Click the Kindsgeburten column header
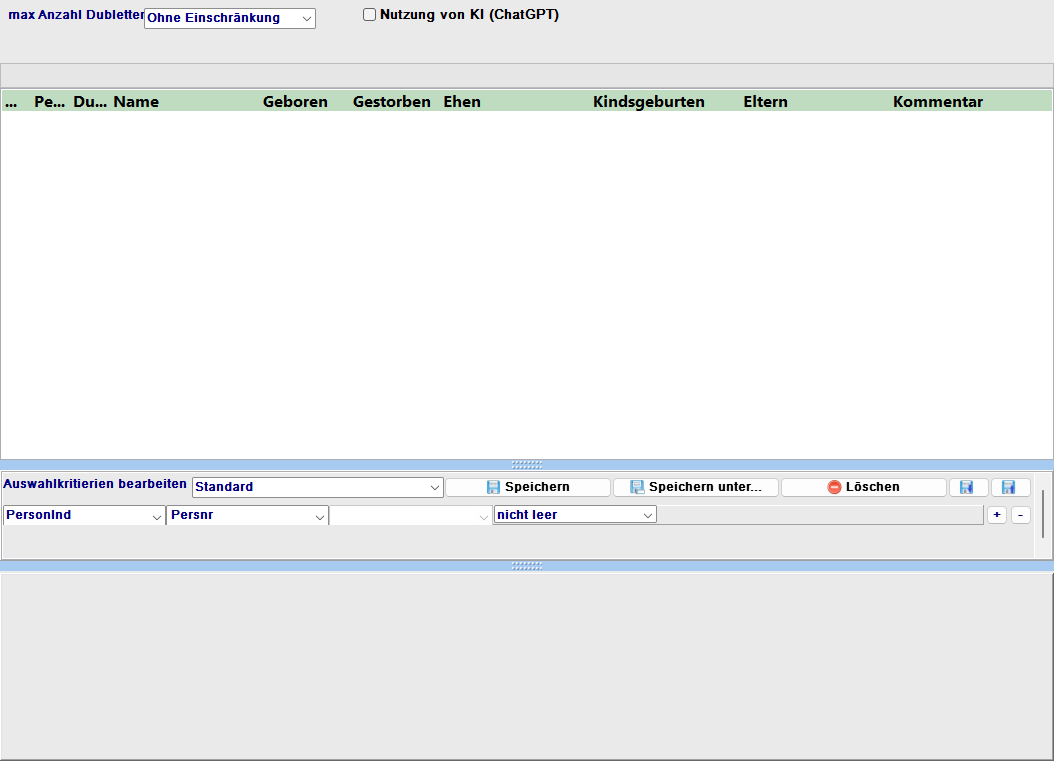1054x761 pixels. pos(648,102)
